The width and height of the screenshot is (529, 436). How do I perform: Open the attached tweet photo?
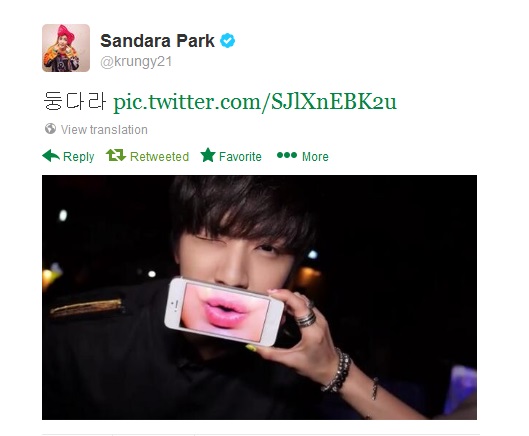click(x=259, y=297)
